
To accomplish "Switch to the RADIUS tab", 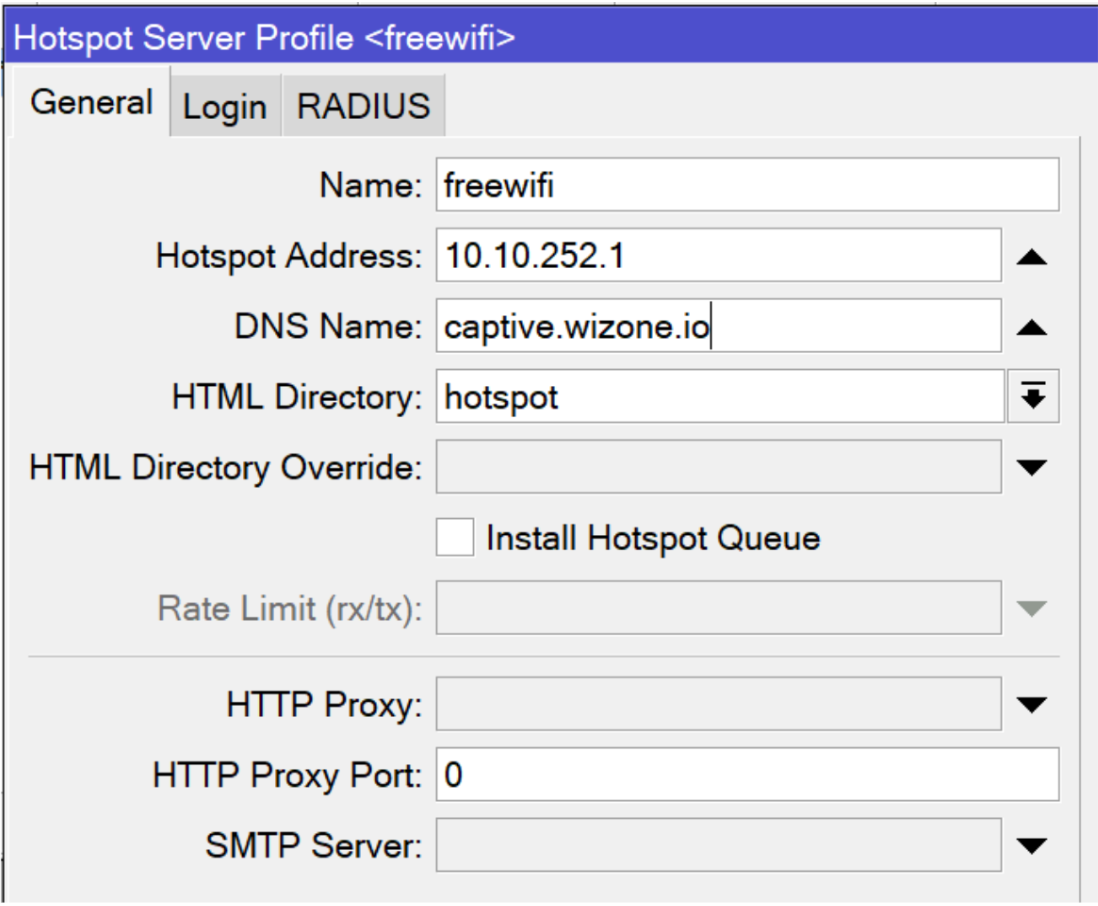I will pos(364,105).
